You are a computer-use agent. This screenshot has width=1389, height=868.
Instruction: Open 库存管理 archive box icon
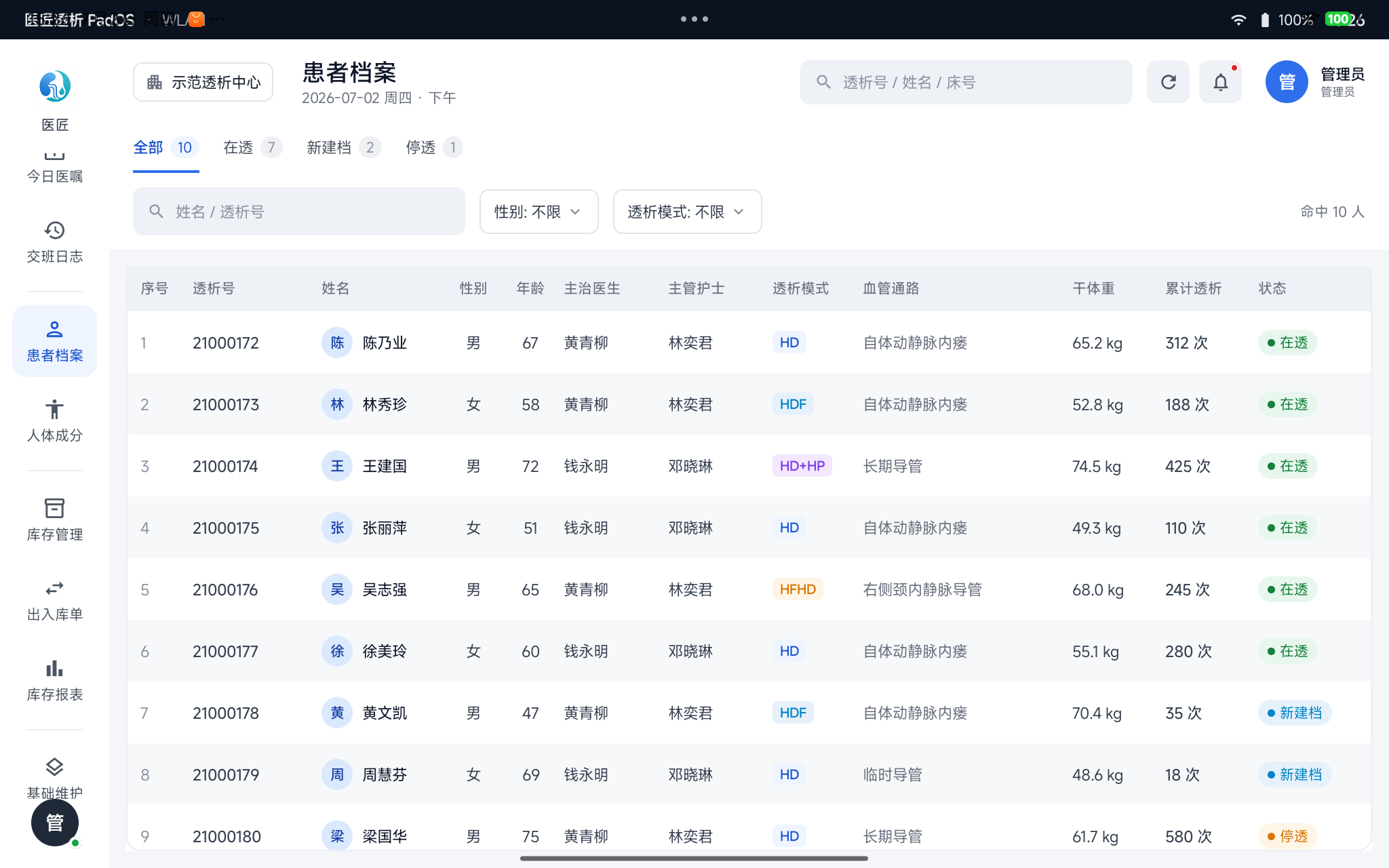tap(54, 508)
